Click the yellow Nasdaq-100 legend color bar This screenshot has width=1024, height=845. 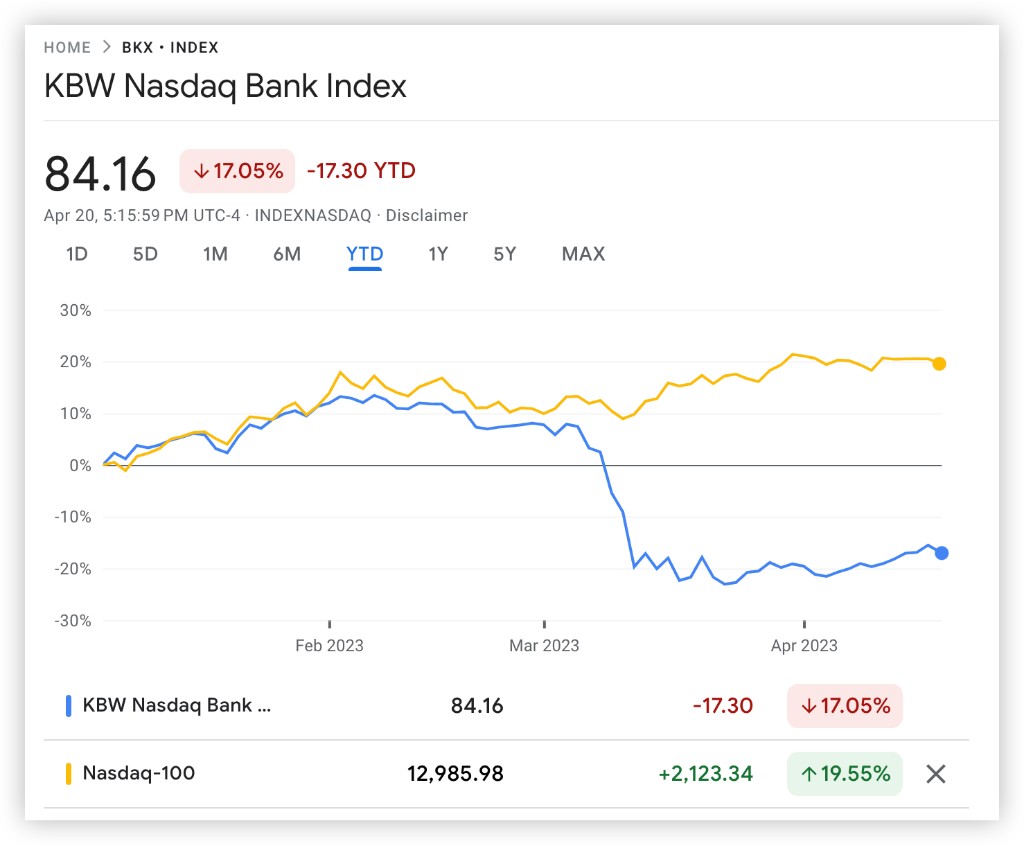click(68, 773)
